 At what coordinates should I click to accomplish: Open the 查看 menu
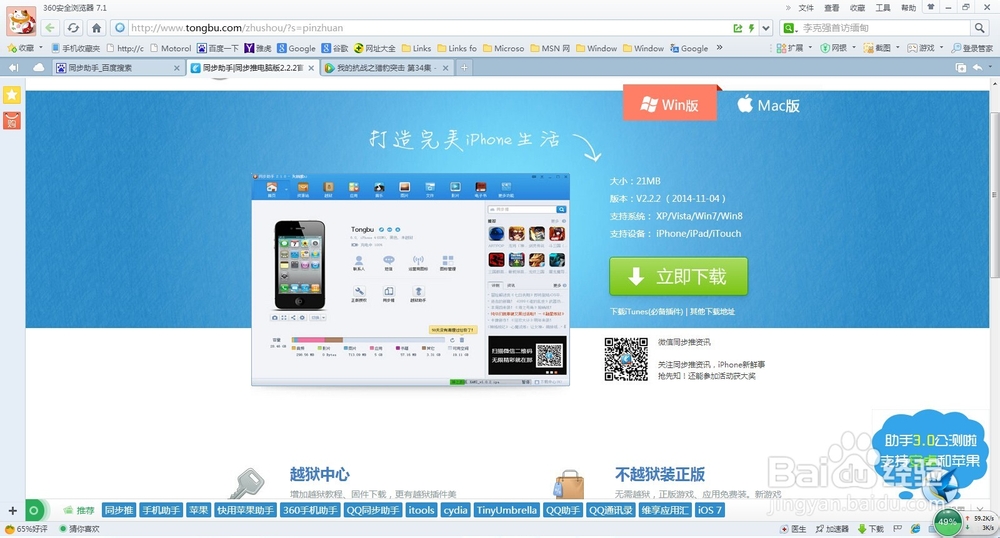(x=832, y=8)
